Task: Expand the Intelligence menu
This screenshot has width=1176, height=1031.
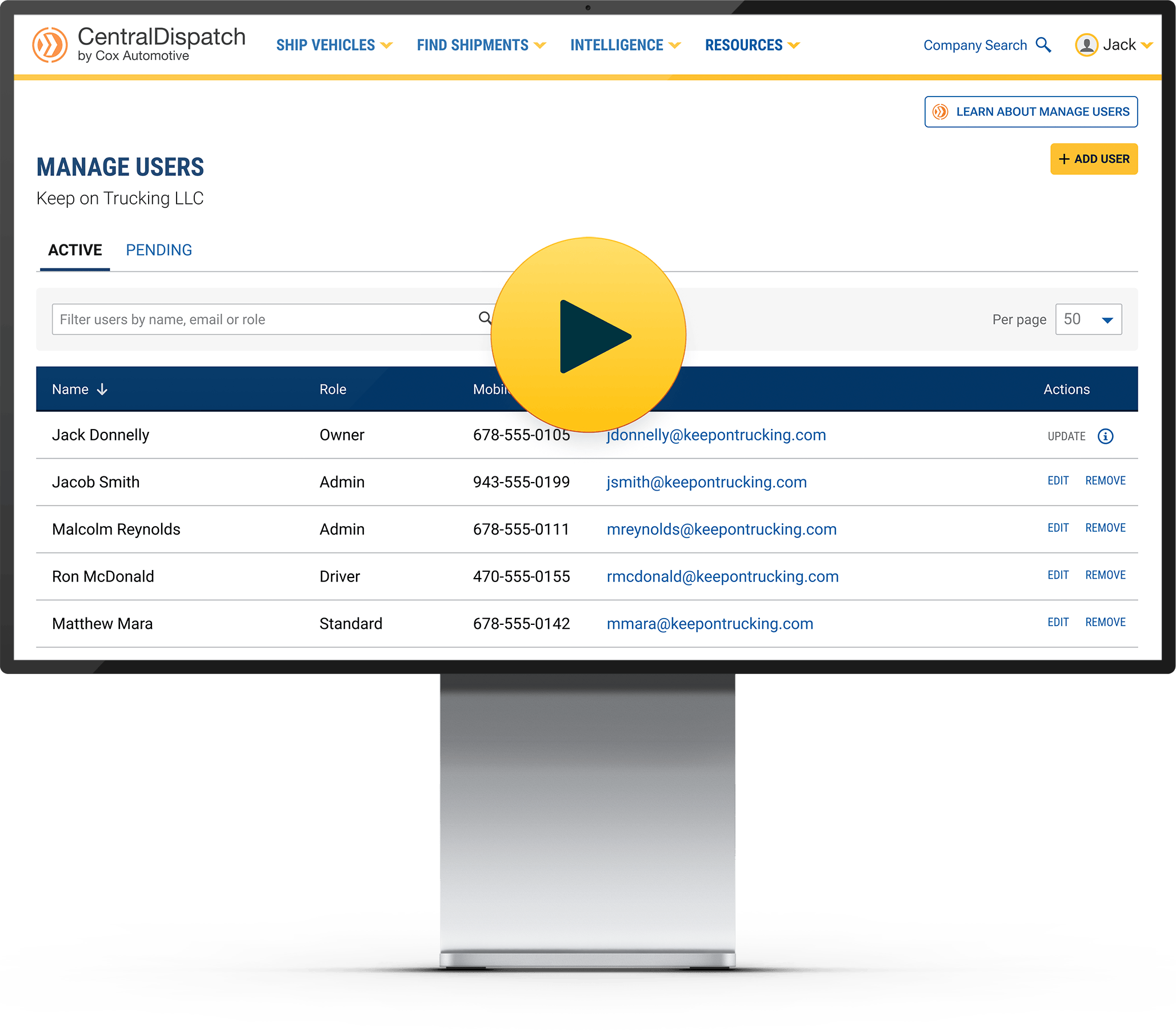Action: [x=625, y=45]
